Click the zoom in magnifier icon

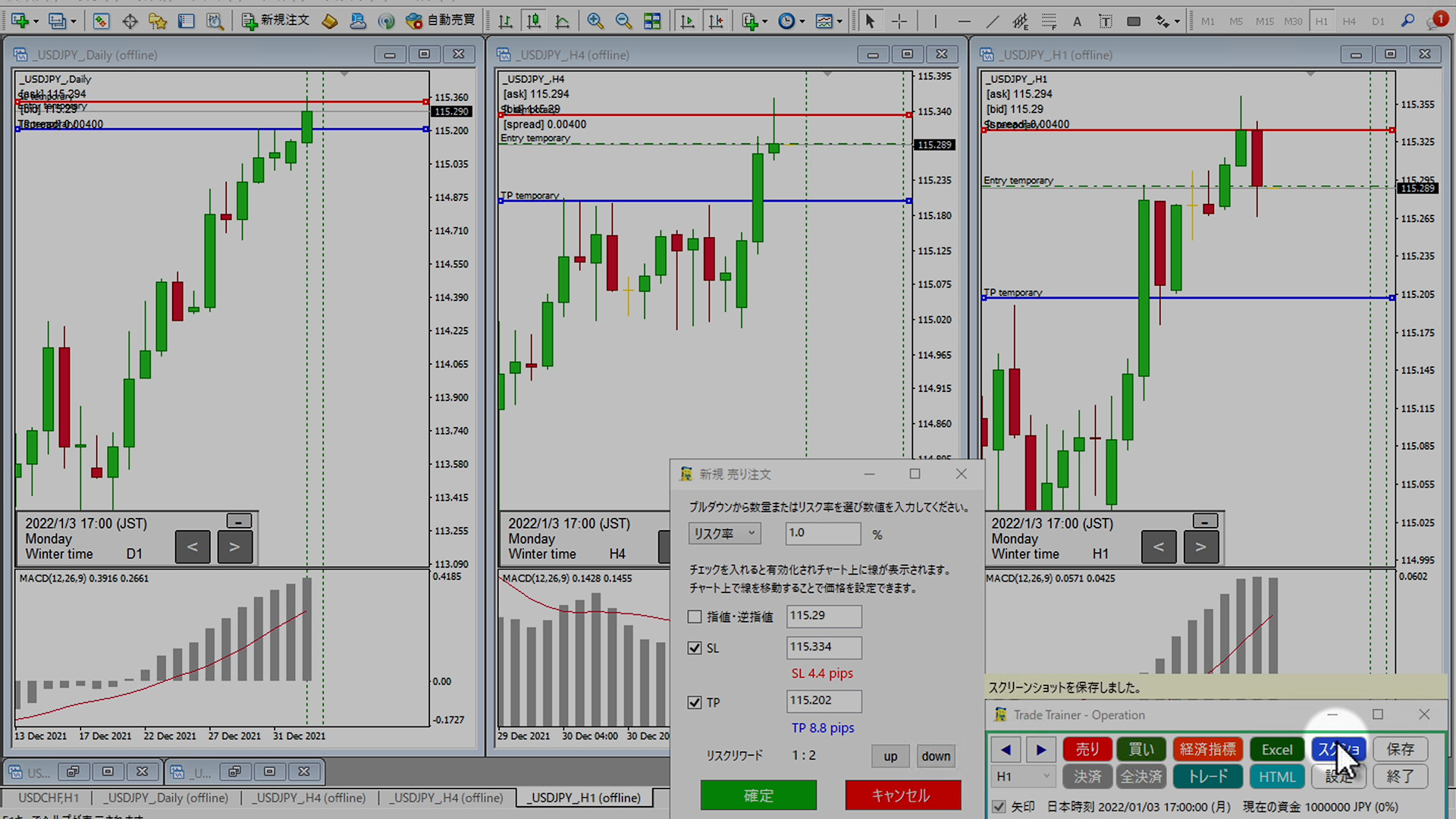point(595,21)
